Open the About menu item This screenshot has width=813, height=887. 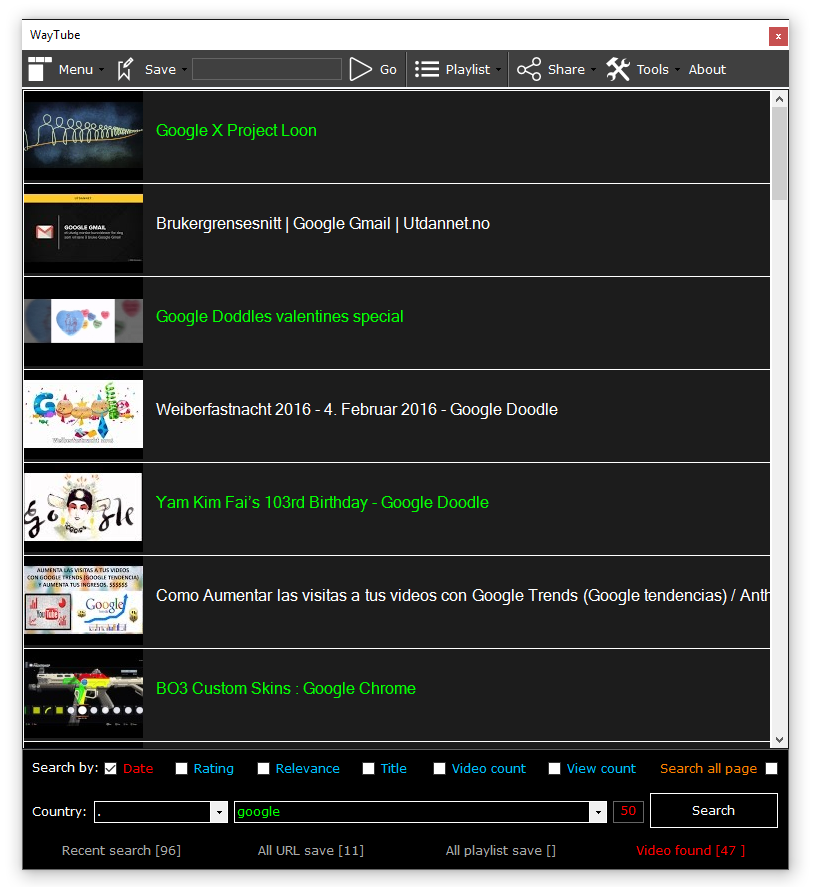coord(707,70)
